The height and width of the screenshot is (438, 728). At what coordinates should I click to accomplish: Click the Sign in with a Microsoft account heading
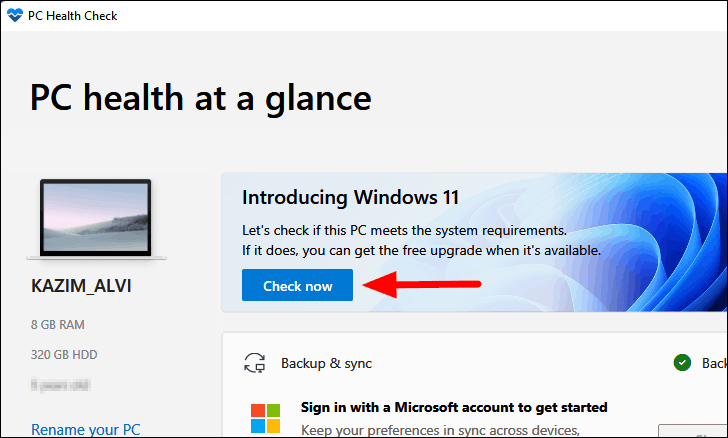[x=454, y=407]
